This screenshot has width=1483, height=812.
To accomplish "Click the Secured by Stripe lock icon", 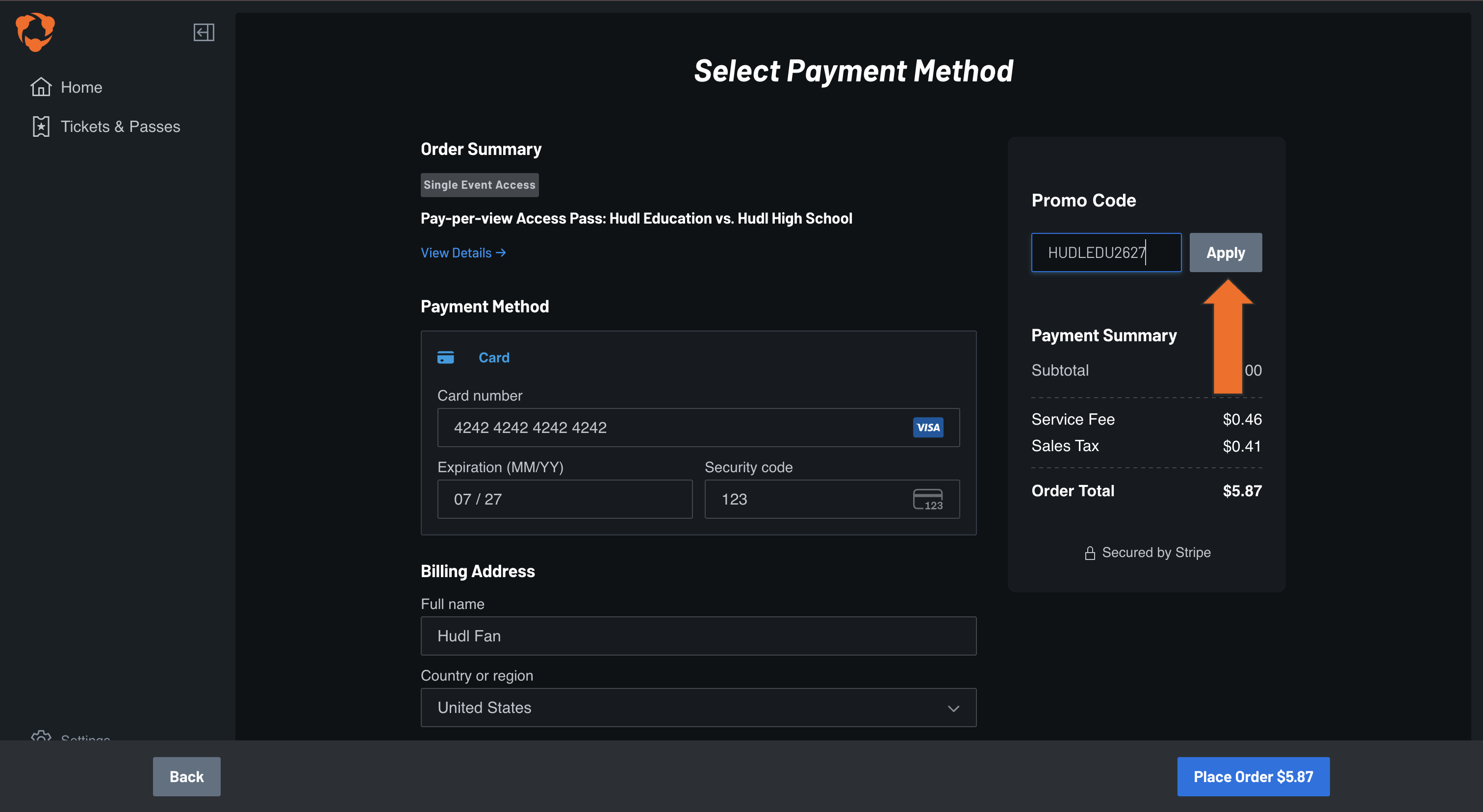I will 1090,553.
